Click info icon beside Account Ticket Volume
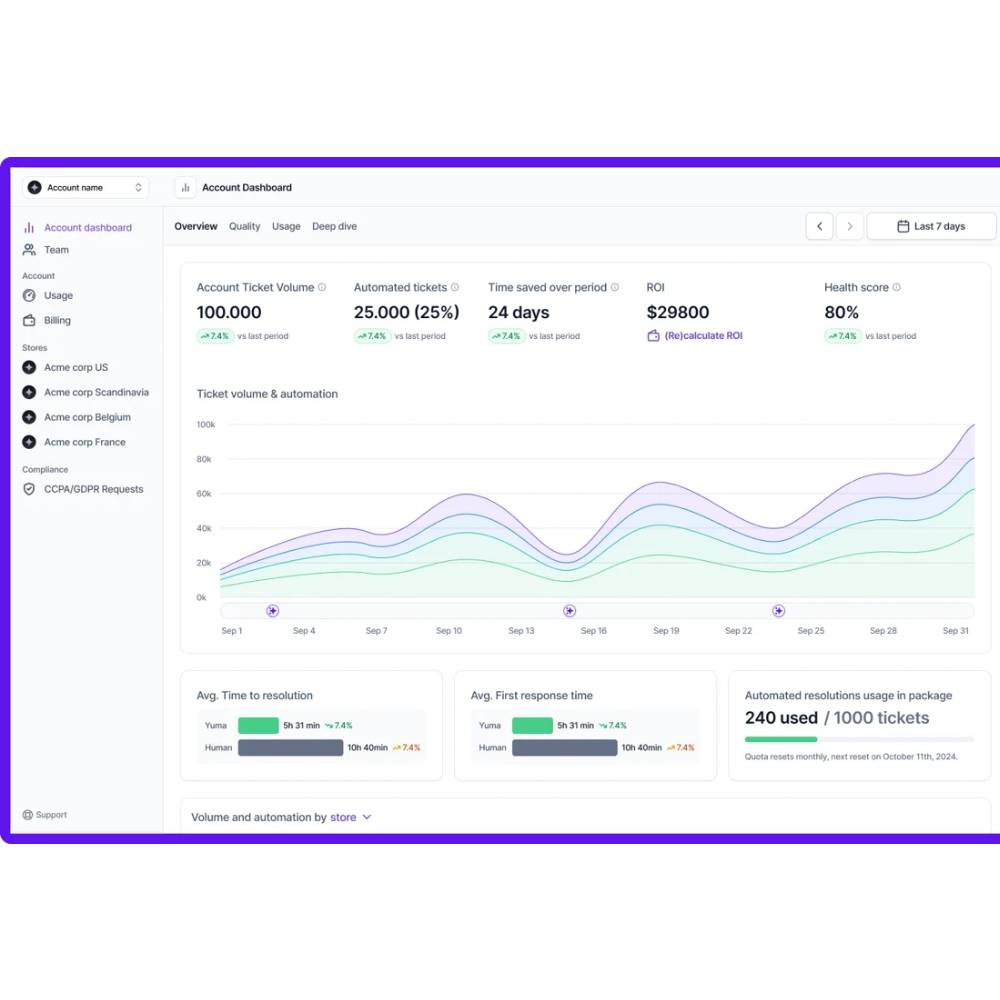The width and height of the screenshot is (1000, 1000). coord(322,288)
